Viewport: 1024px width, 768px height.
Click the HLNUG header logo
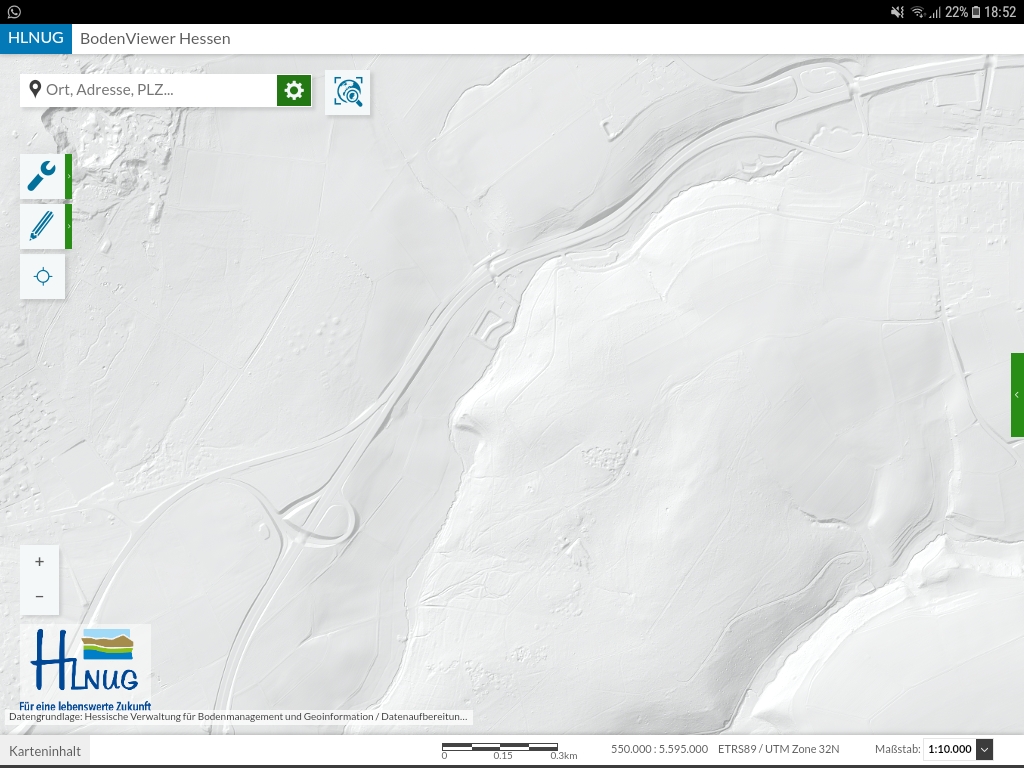[36, 39]
